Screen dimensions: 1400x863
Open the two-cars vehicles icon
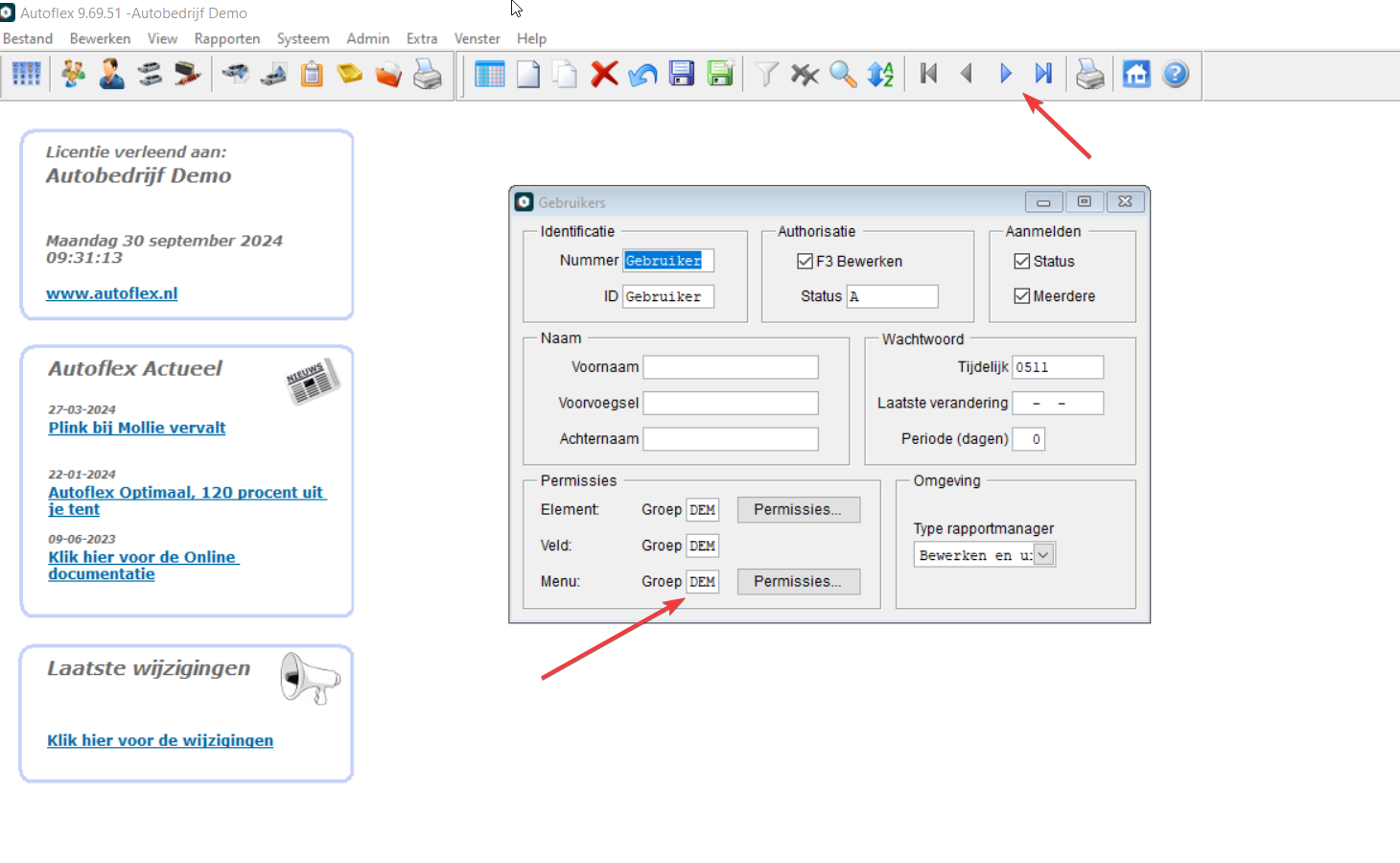coord(150,74)
